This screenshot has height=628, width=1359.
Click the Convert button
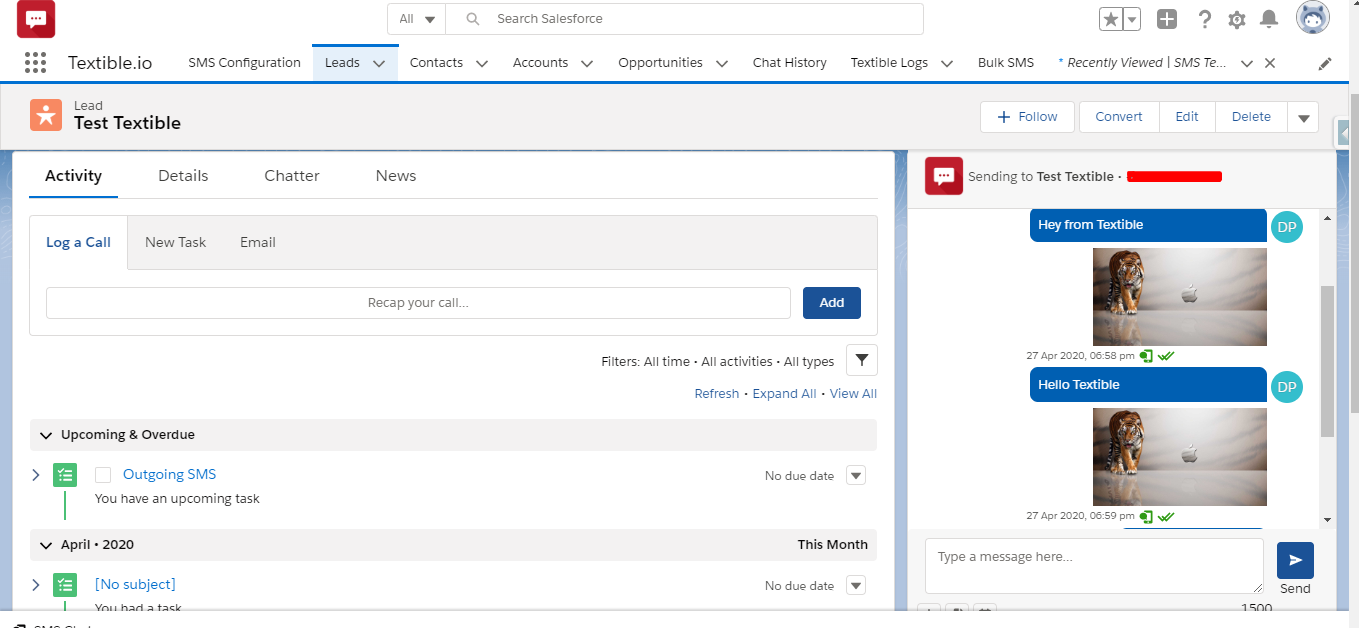click(x=1119, y=117)
